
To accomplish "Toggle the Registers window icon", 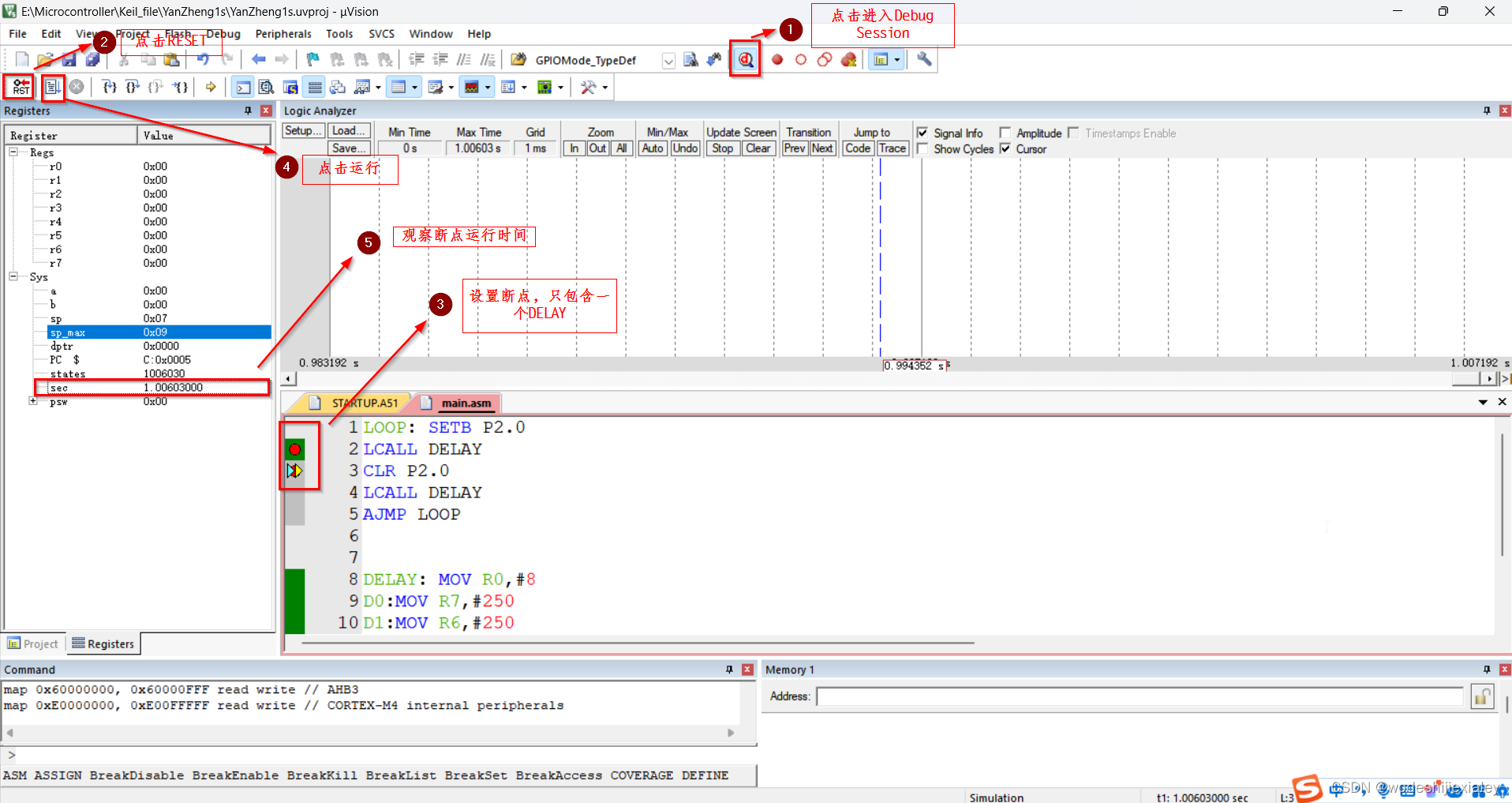I will point(315,87).
